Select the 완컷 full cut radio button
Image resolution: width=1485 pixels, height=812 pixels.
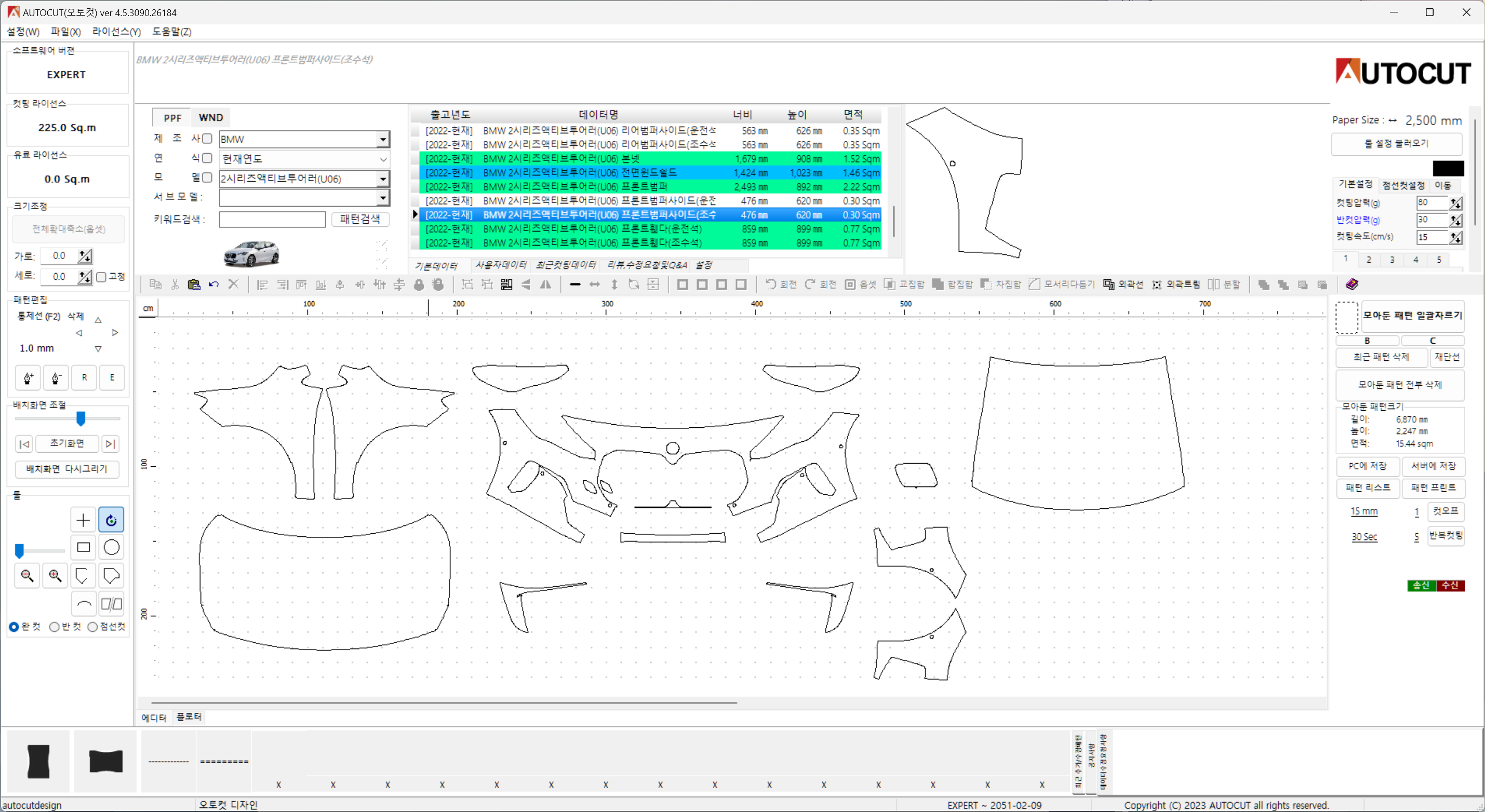click(x=14, y=627)
